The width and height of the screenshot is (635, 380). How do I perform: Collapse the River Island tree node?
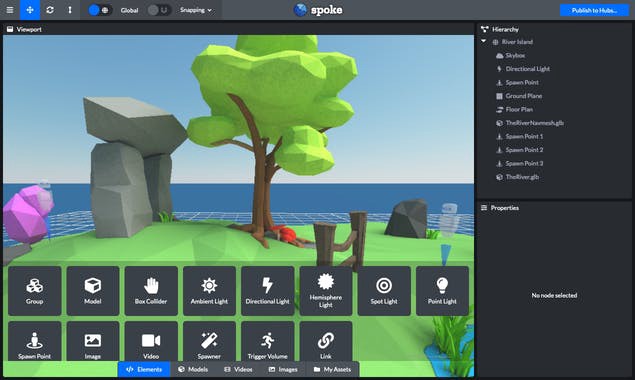pos(484,41)
